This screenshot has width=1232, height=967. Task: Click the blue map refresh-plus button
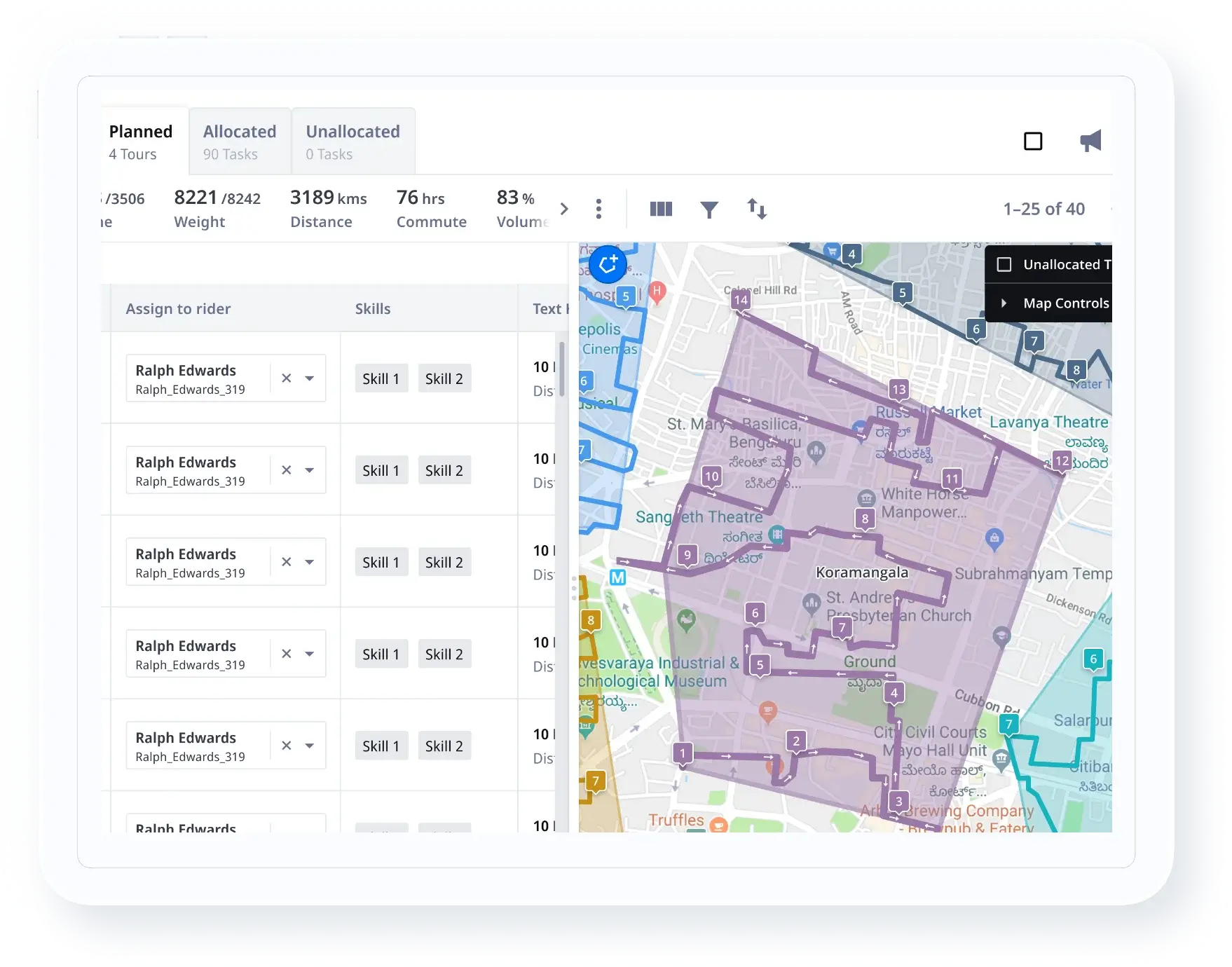[x=607, y=264]
